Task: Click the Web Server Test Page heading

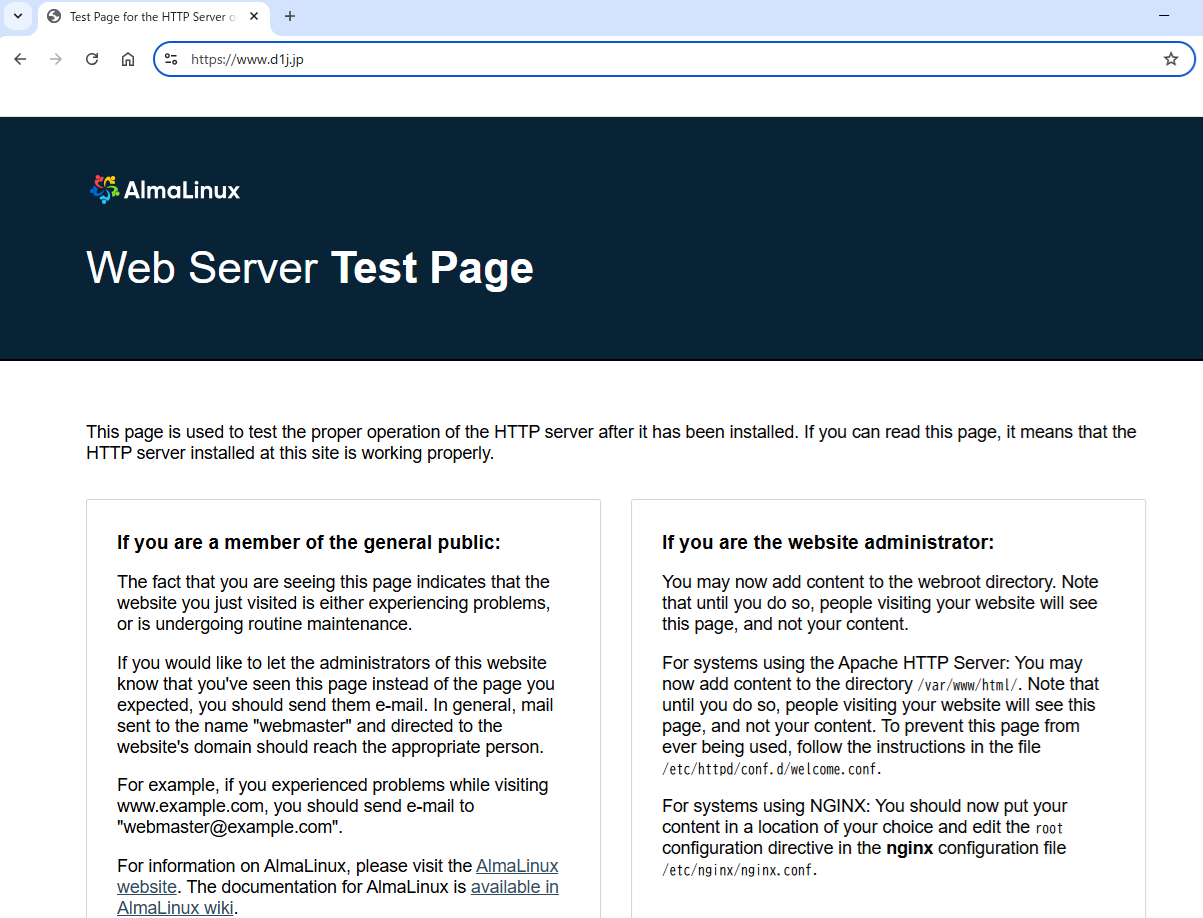Action: 309,268
